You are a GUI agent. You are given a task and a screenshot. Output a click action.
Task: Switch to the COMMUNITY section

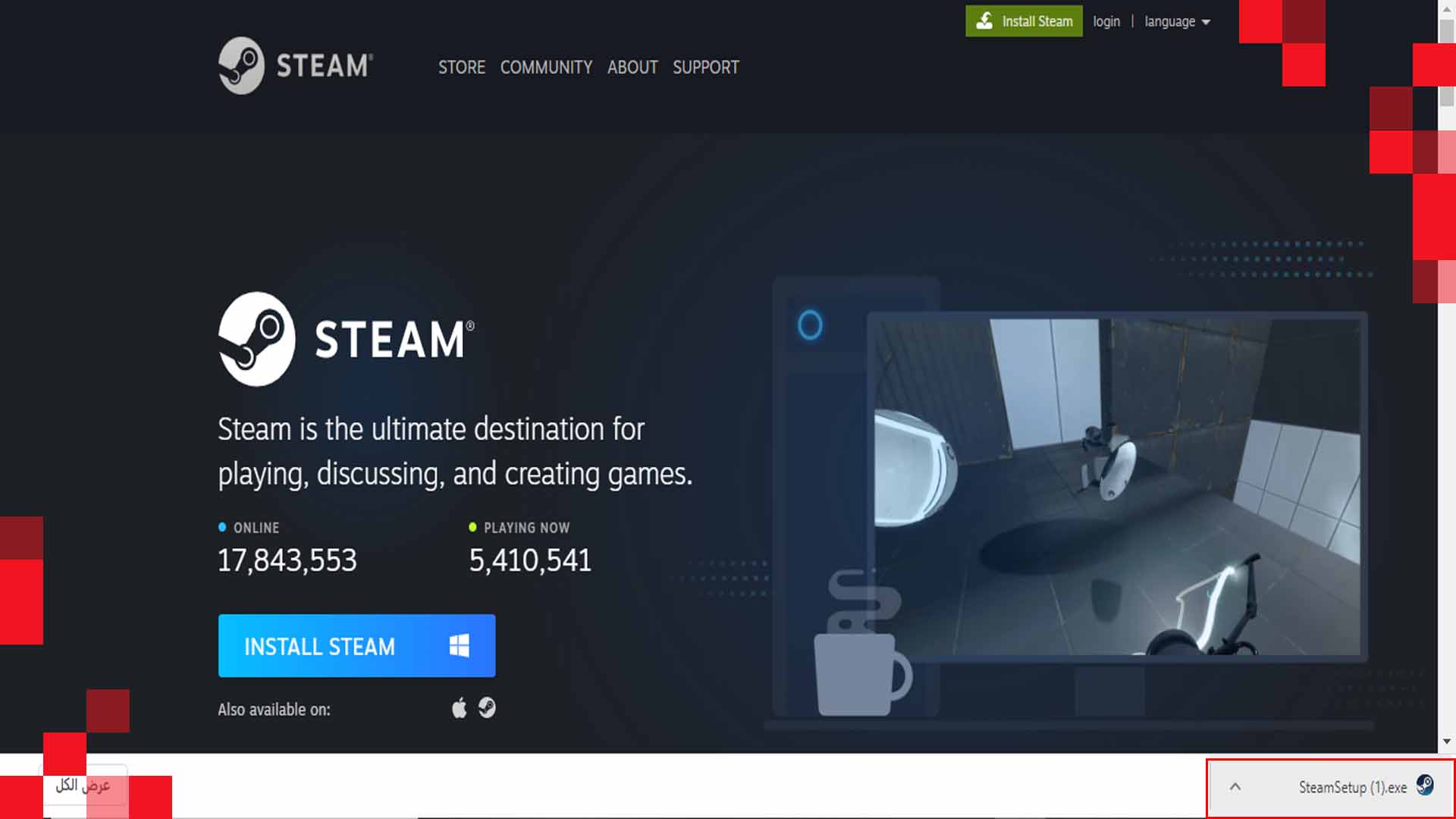tap(546, 67)
